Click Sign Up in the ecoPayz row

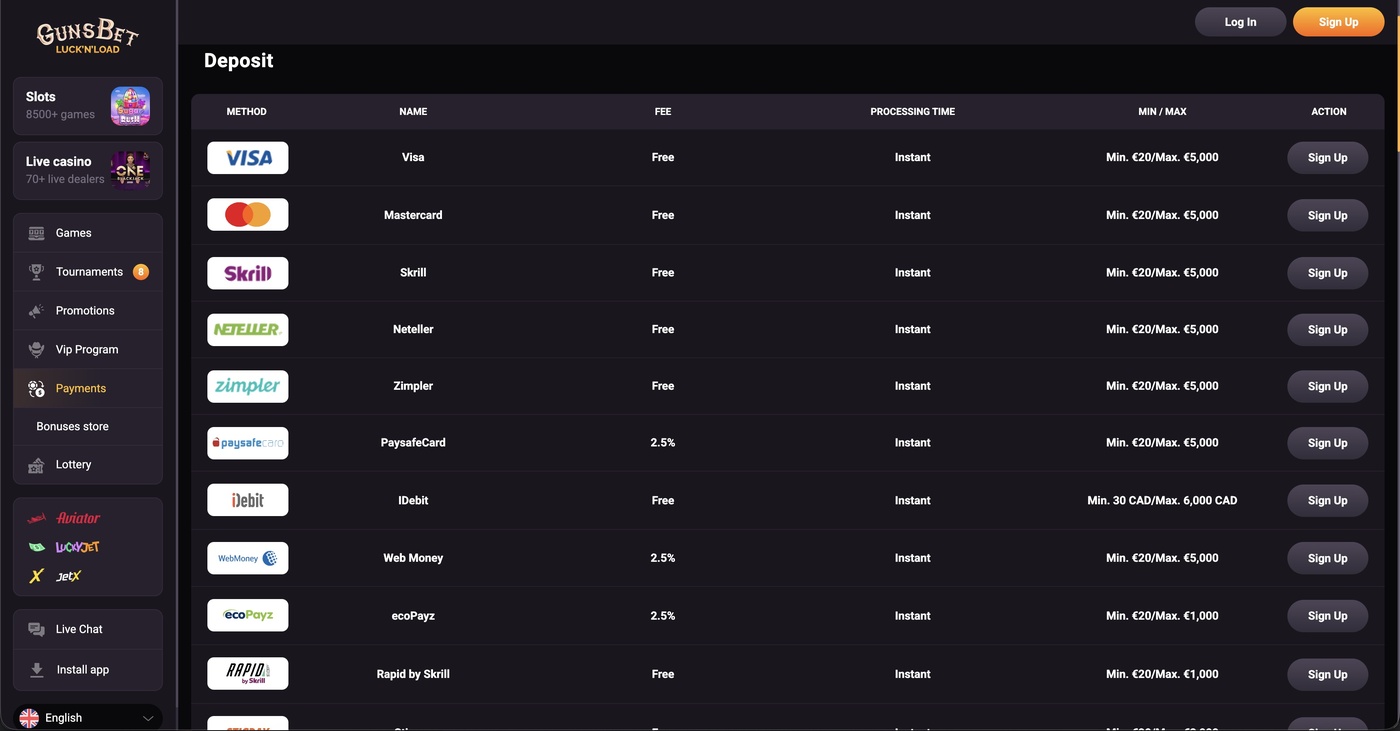click(1327, 616)
